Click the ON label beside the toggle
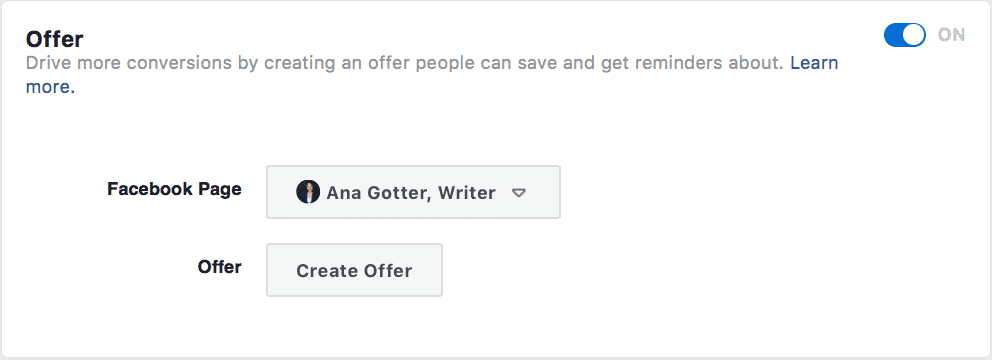 (952, 35)
